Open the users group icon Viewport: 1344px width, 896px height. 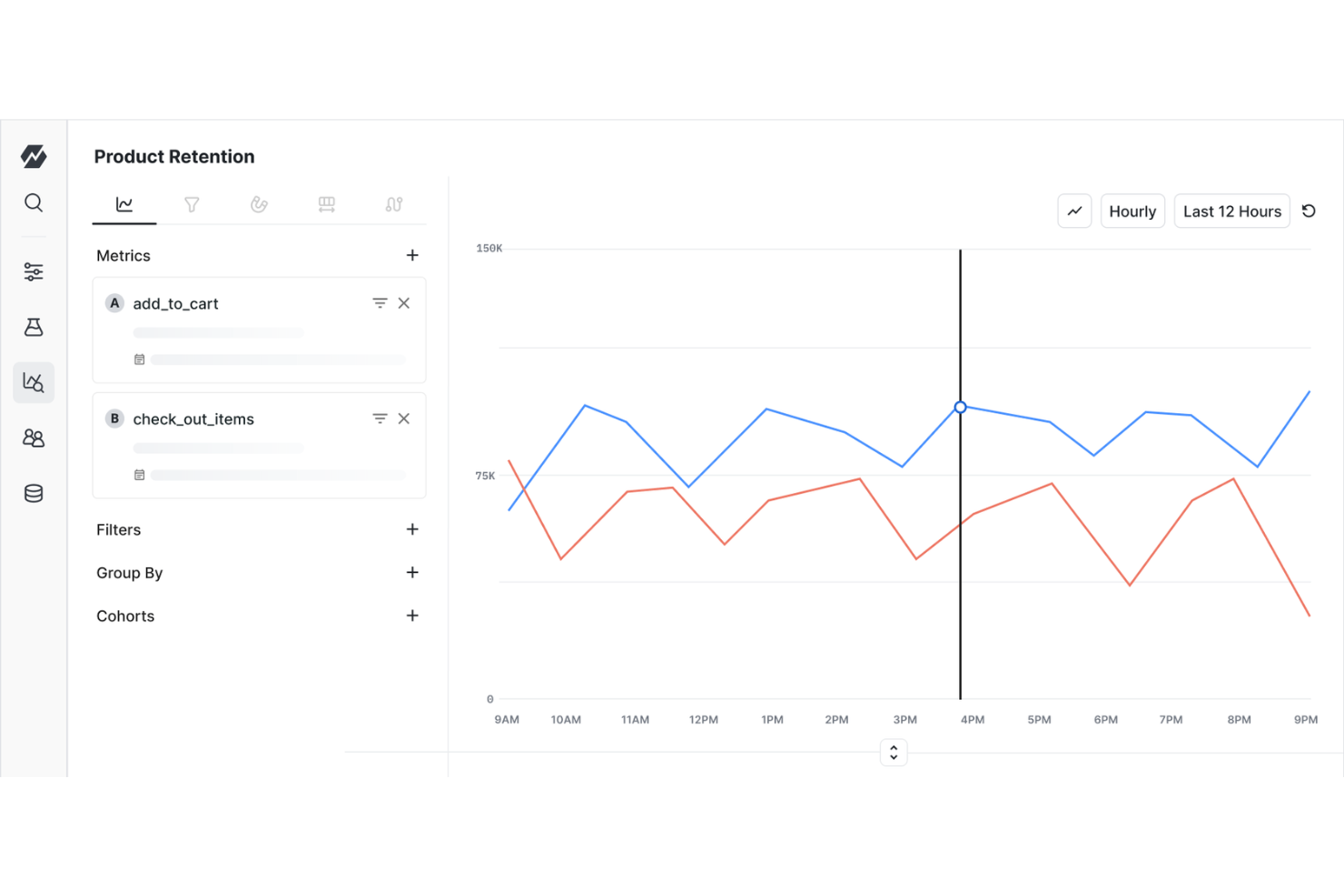[x=34, y=438]
